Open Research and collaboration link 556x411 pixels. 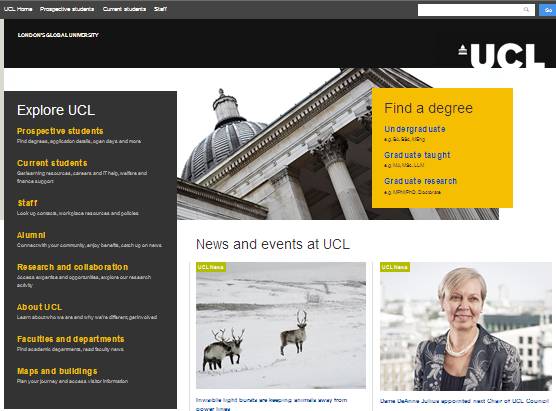pyautogui.click(x=72, y=267)
